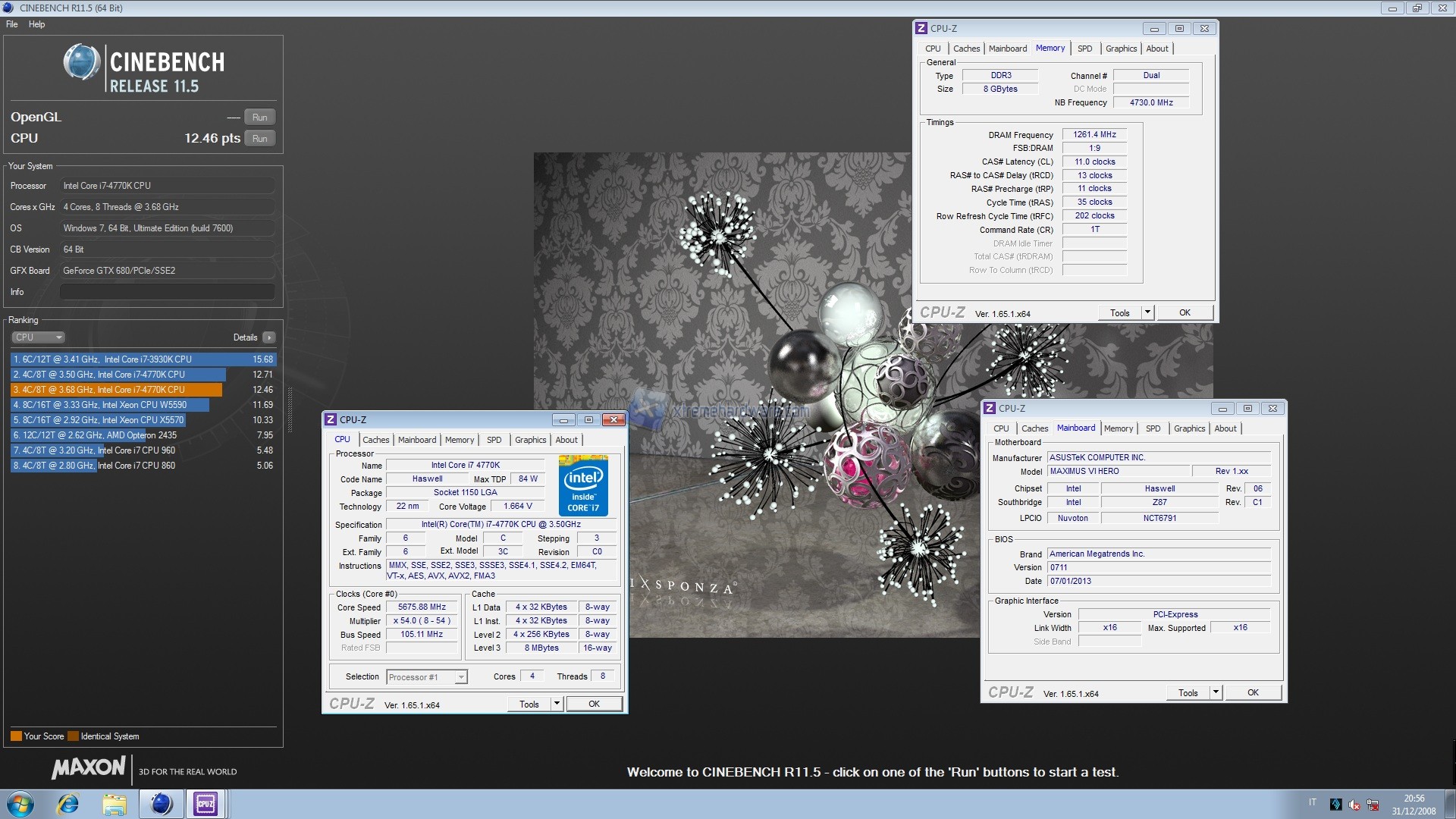Click the Details arrow icon in Ranking
This screenshot has height=819, width=1456.
click(x=269, y=337)
